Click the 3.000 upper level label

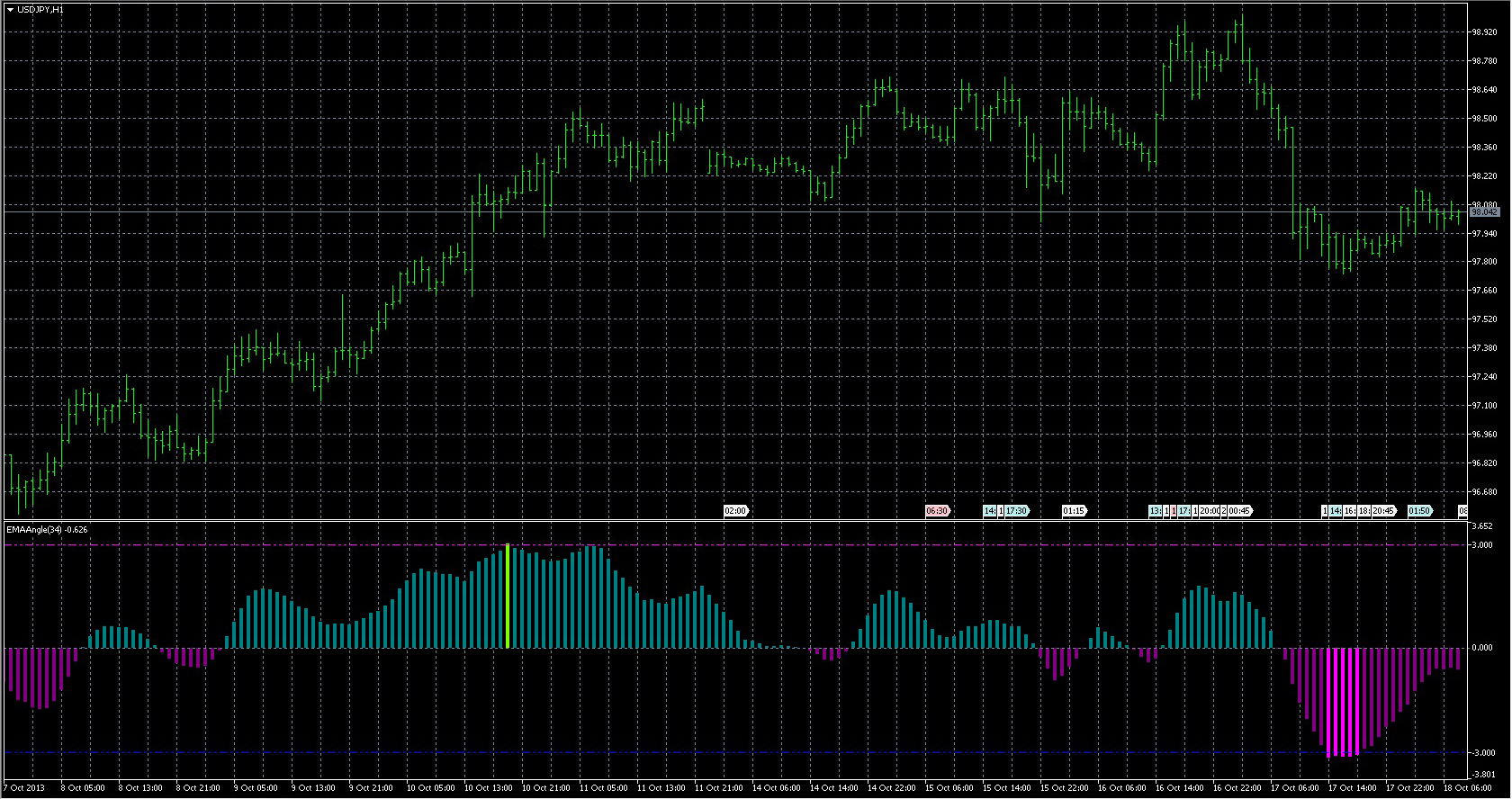[x=1481, y=545]
